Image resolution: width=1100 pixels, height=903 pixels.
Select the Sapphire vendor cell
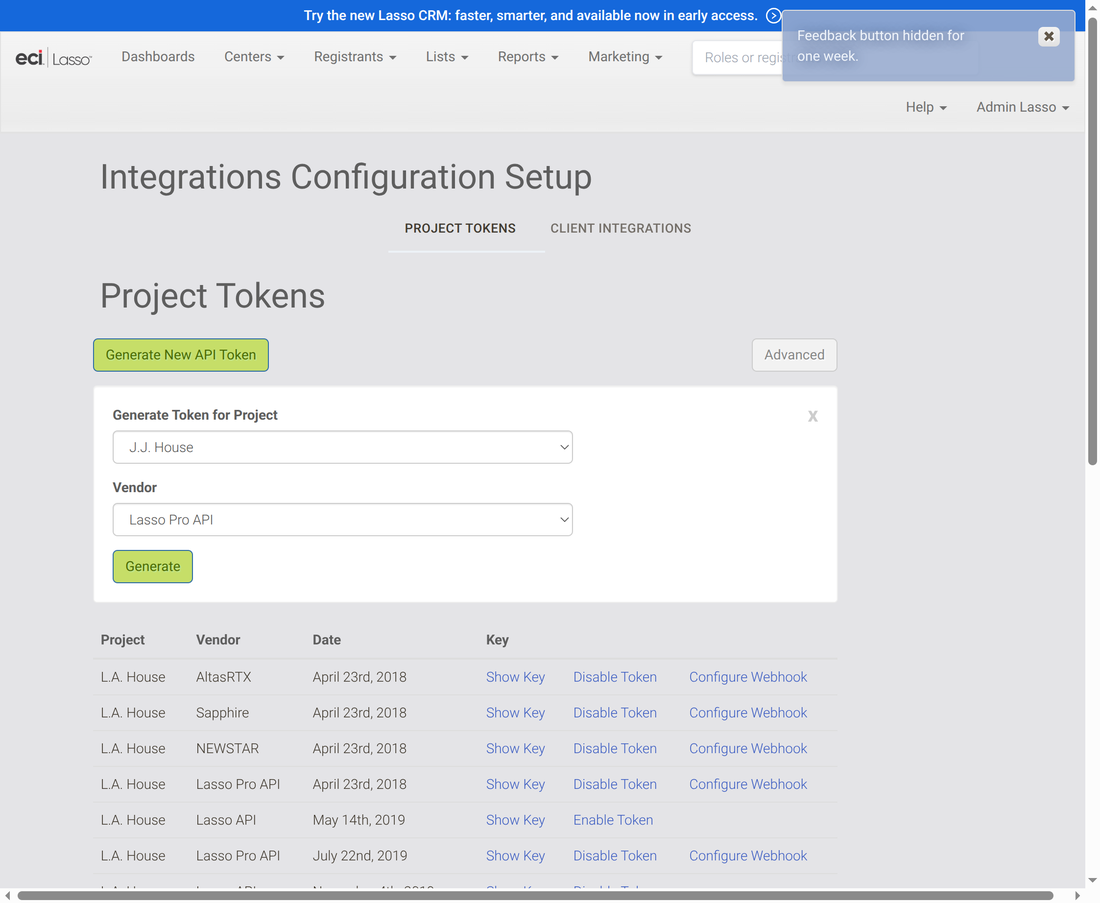(222, 713)
